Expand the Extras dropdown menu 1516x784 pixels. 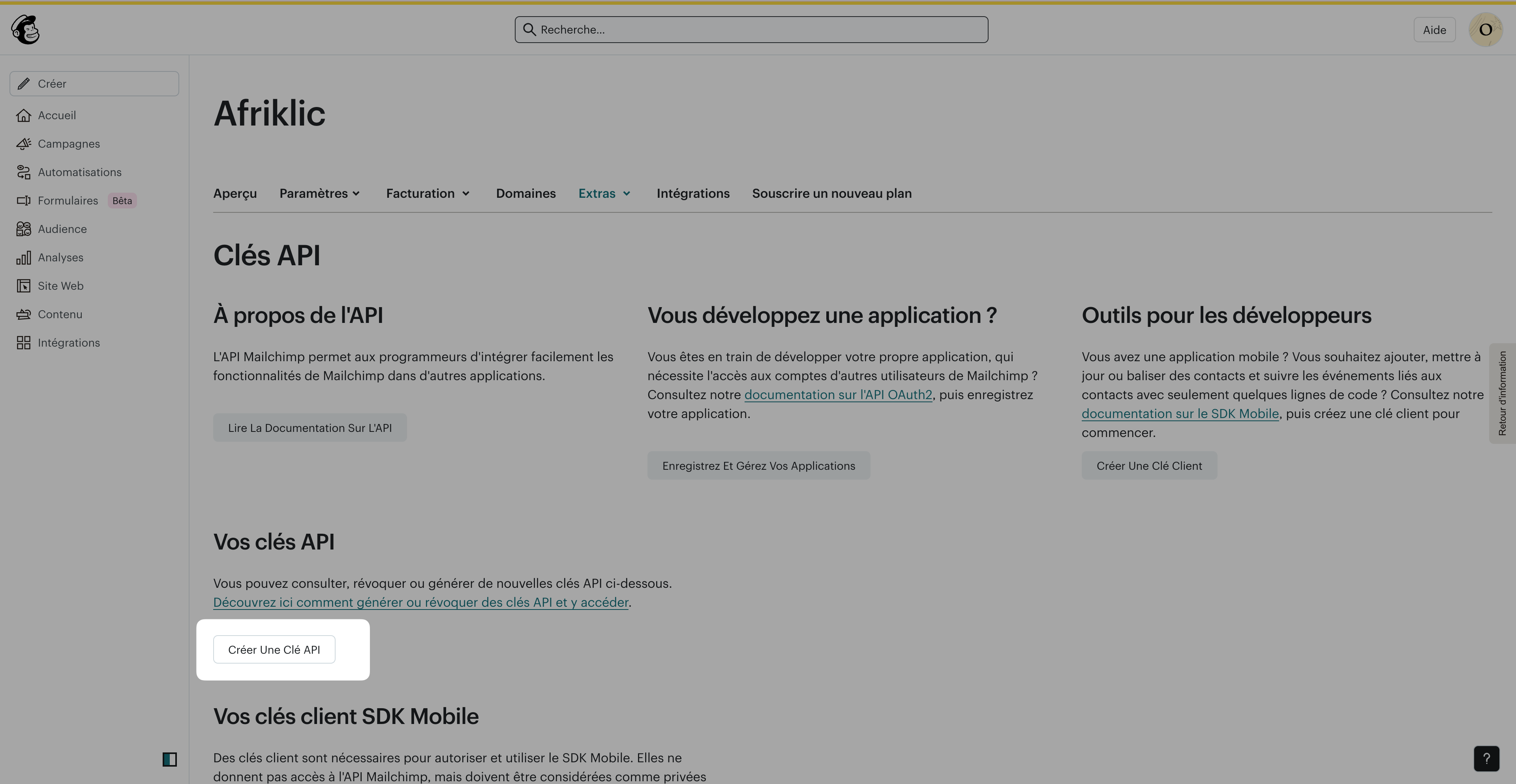pyautogui.click(x=604, y=194)
